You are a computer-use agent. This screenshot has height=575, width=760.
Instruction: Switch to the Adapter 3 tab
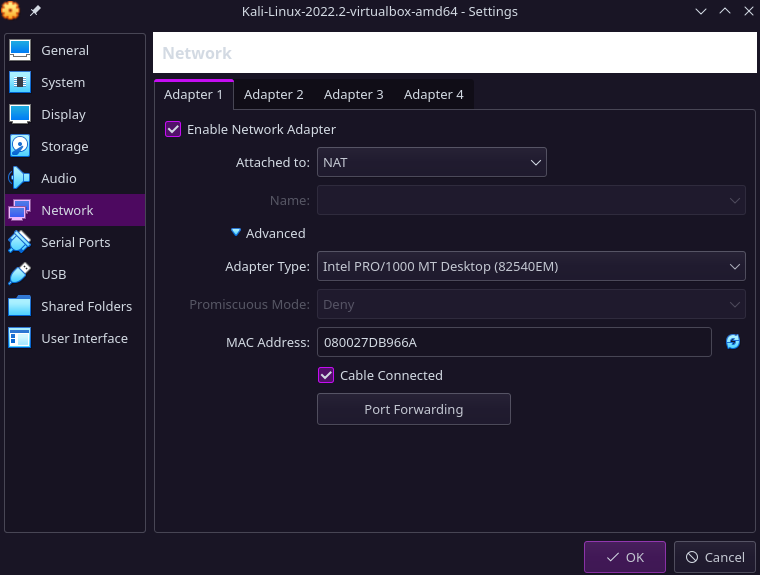[353, 95]
